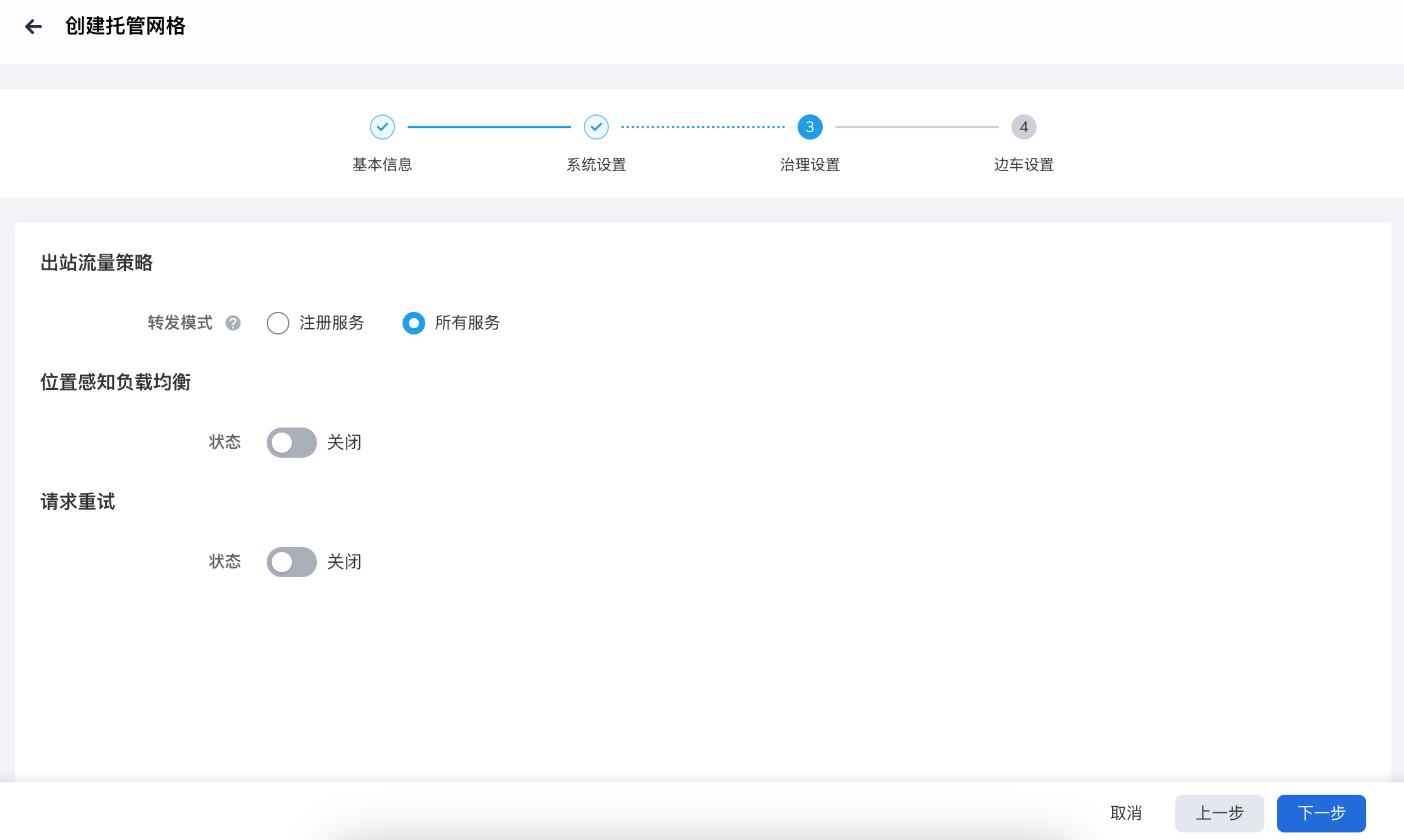Image resolution: width=1404 pixels, height=840 pixels.
Task: Click the 位置感知负载均衡 section heading
Action: (116, 382)
